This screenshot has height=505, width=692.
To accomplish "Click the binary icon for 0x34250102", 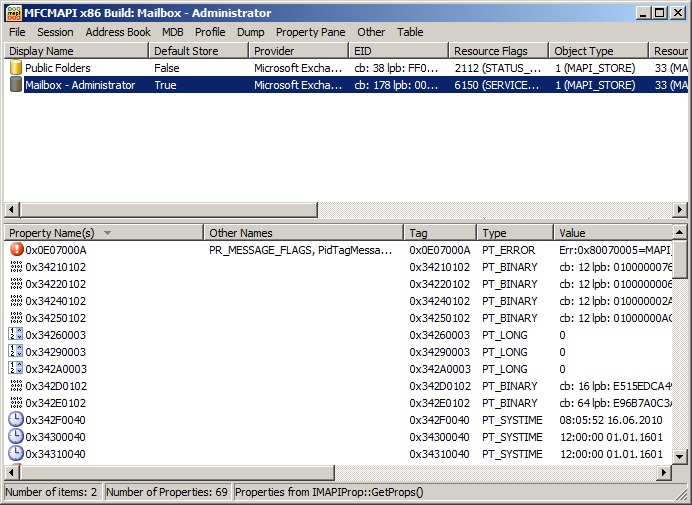I will 16,318.
